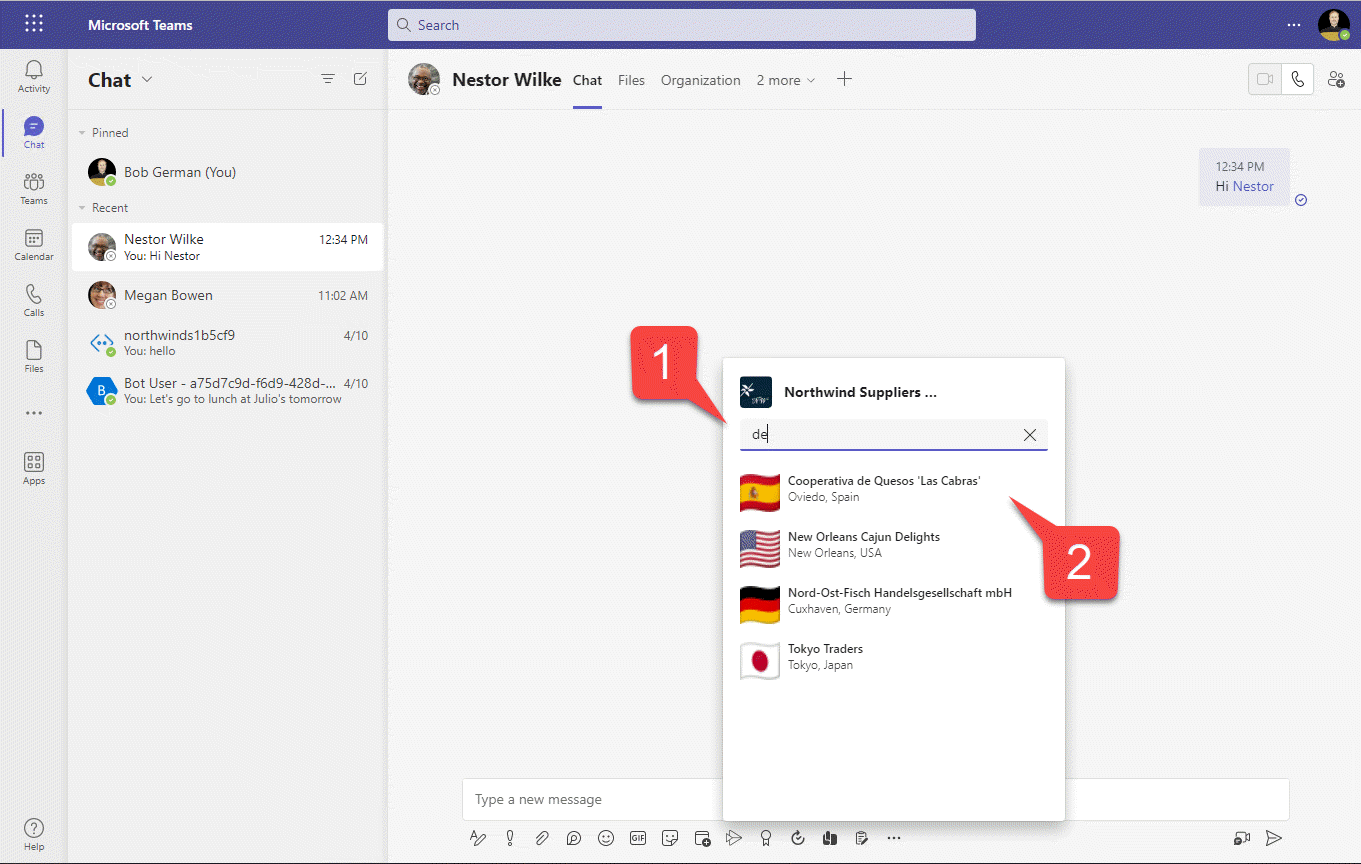
Task: Set message delivery options exclamation icon
Action: pos(510,838)
